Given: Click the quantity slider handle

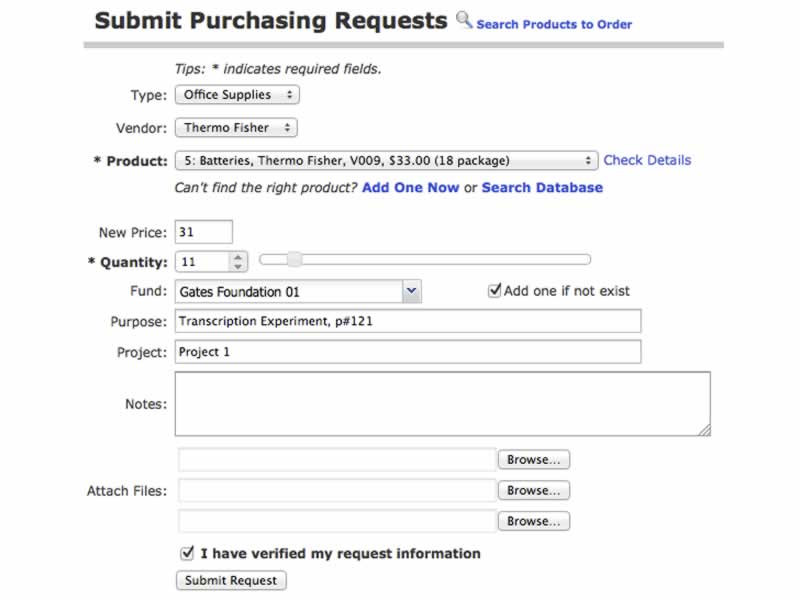Looking at the screenshot, I should tap(294, 260).
